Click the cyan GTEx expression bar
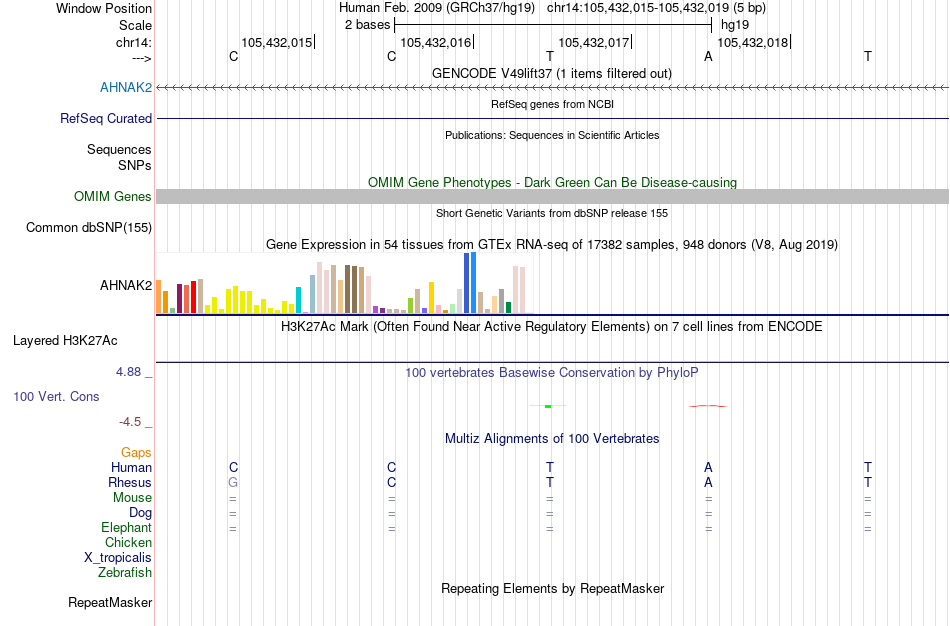The image size is (950, 626). (298, 300)
